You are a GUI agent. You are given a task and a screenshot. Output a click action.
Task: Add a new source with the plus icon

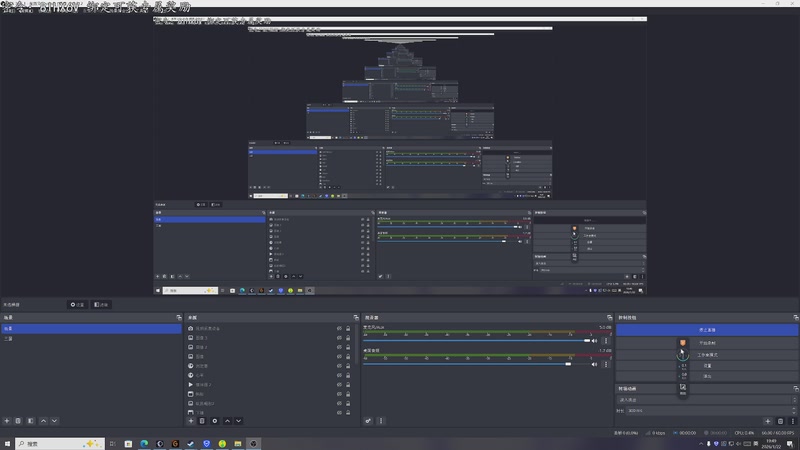(x=191, y=421)
